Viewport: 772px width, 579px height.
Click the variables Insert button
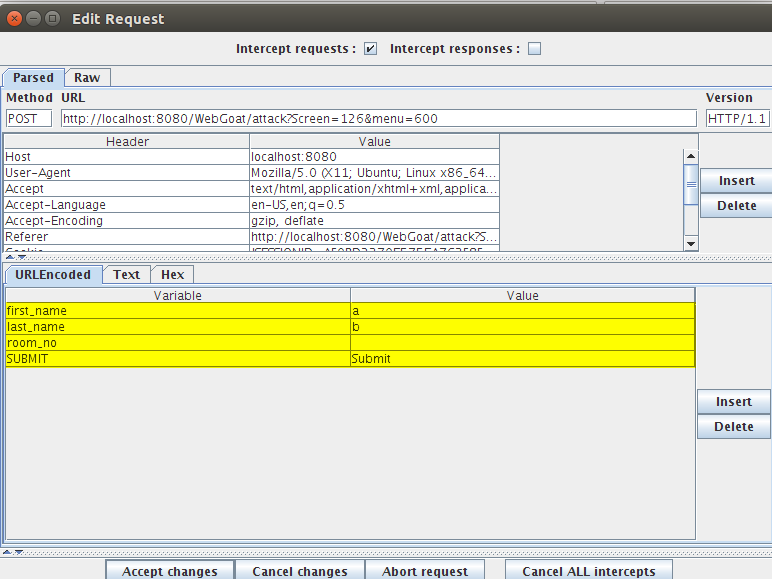[x=734, y=402]
